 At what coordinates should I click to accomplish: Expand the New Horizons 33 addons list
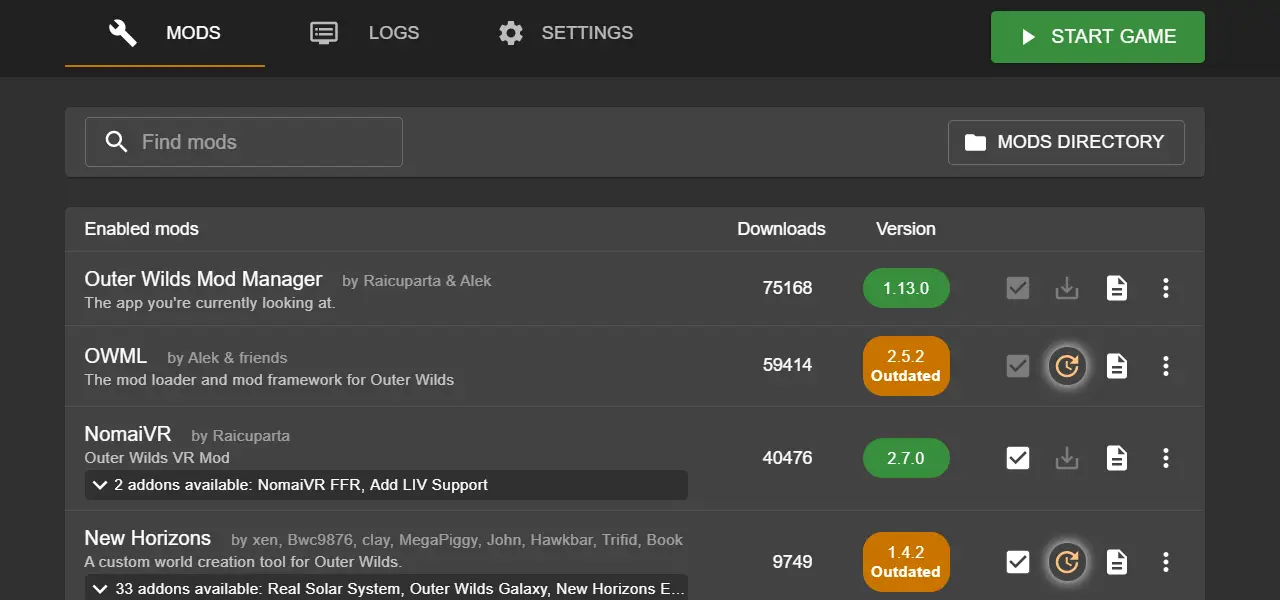tap(386, 587)
